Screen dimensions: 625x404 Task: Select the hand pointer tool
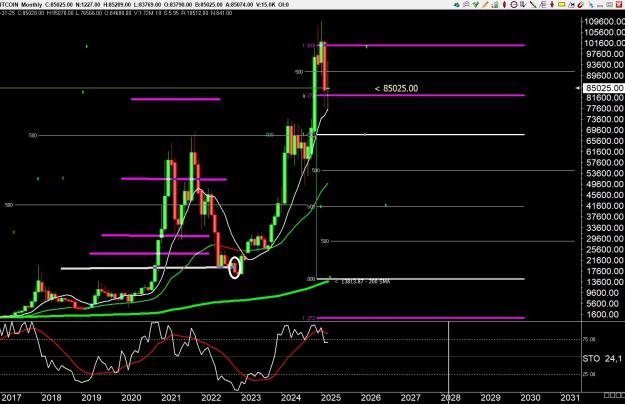click(x=523, y=5)
